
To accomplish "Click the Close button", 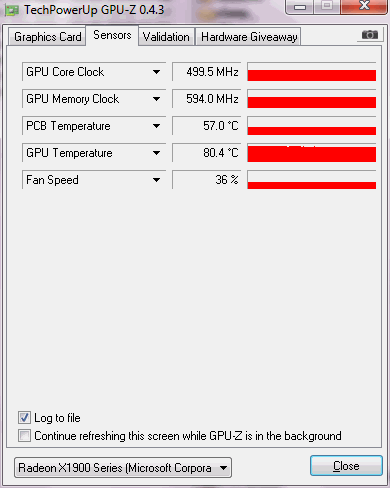I will 346,466.
